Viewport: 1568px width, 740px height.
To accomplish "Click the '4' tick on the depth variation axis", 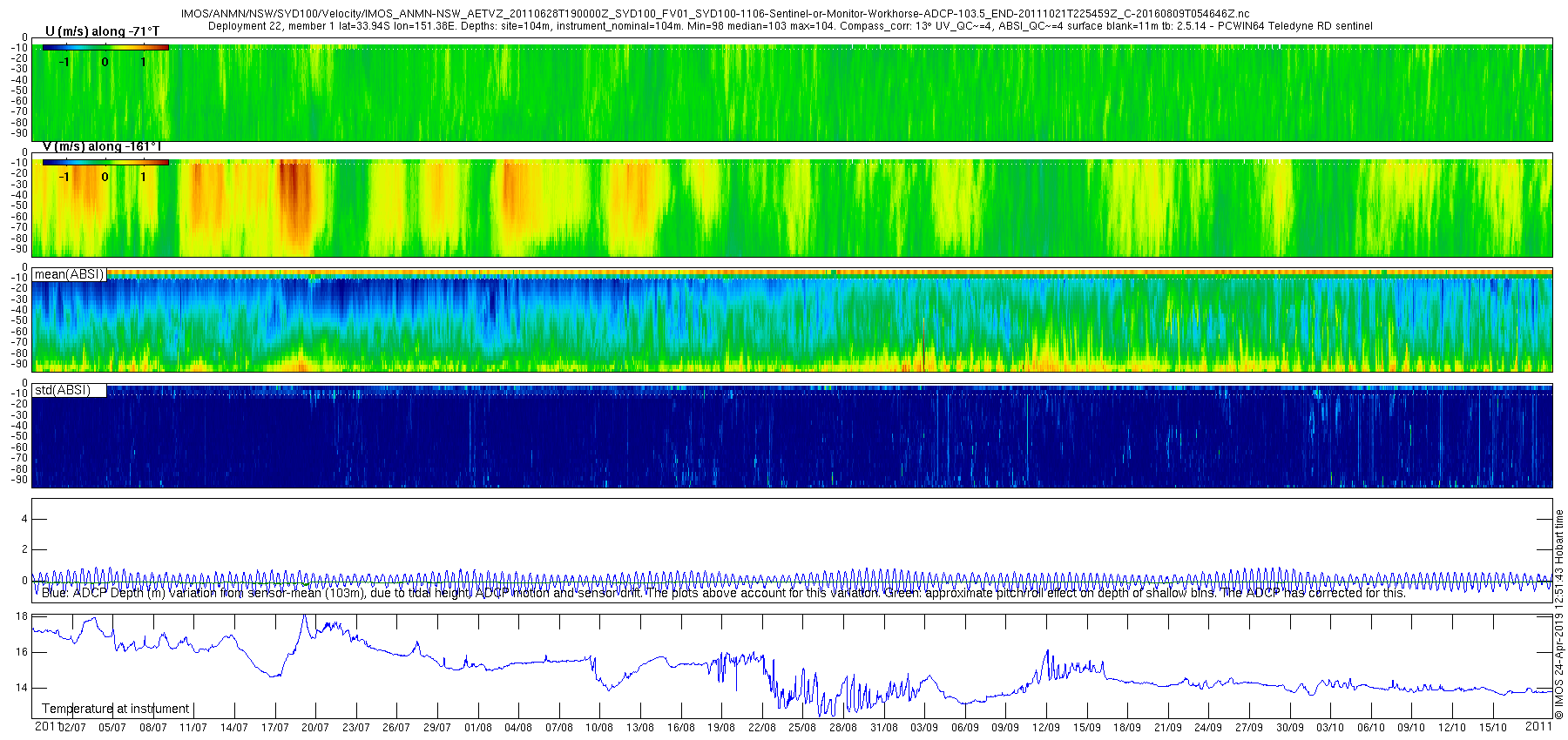I will pyautogui.click(x=24, y=519).
